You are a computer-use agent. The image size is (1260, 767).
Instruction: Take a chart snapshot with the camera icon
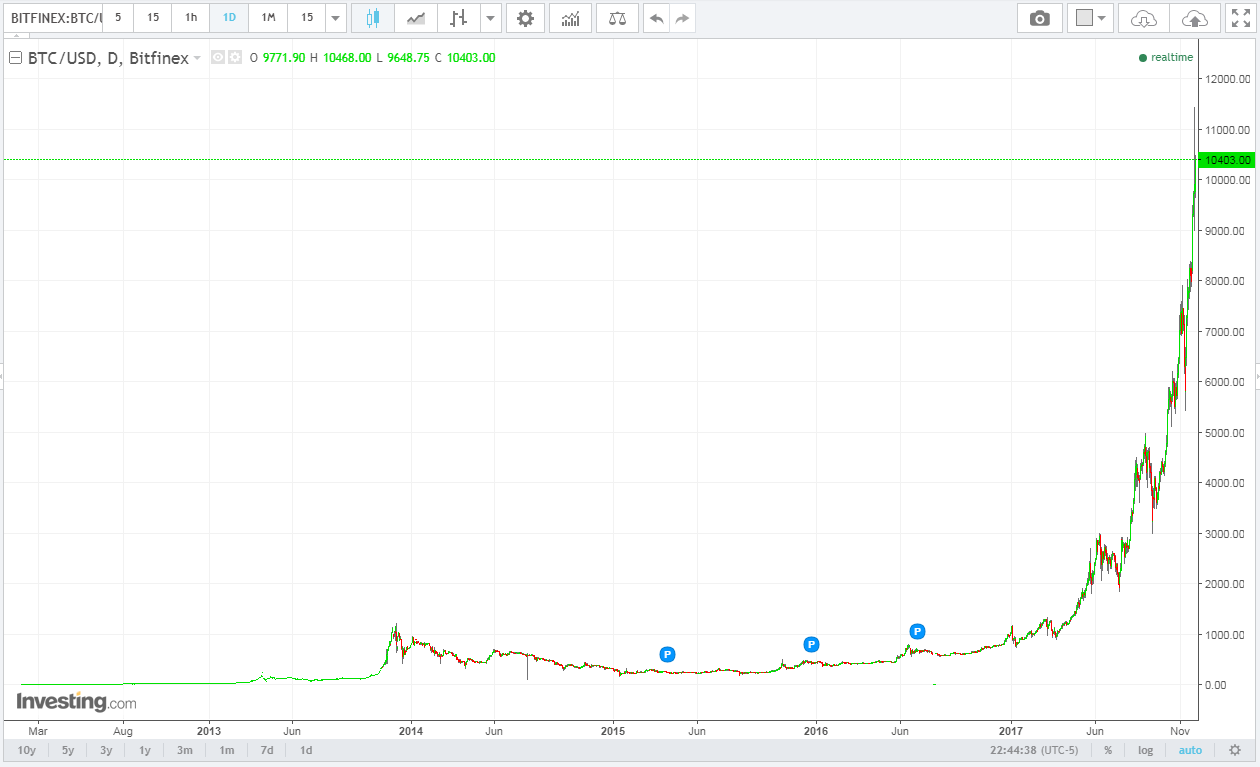pyautogui.click(x=1040, y=18)
